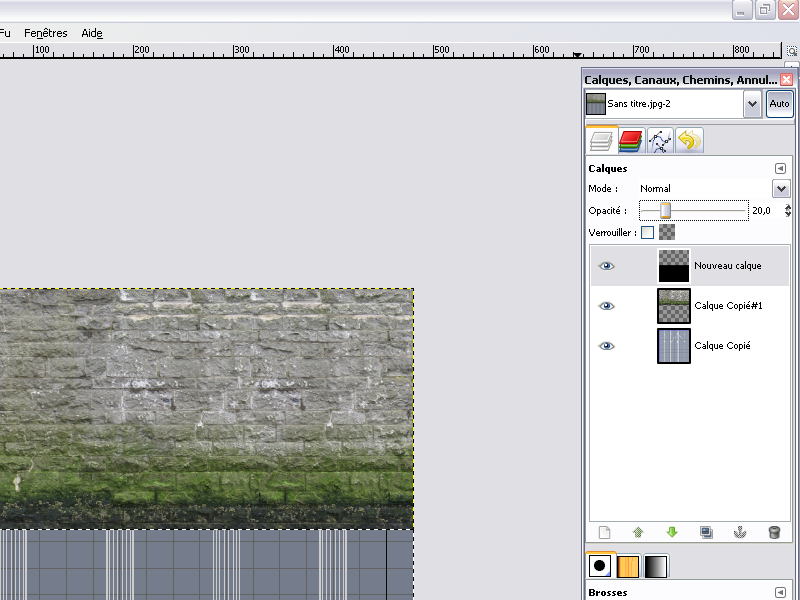Viewport: 800px width, 600px height.
Task: Delete the layer using the trash icon
Action: pos(774,533)
